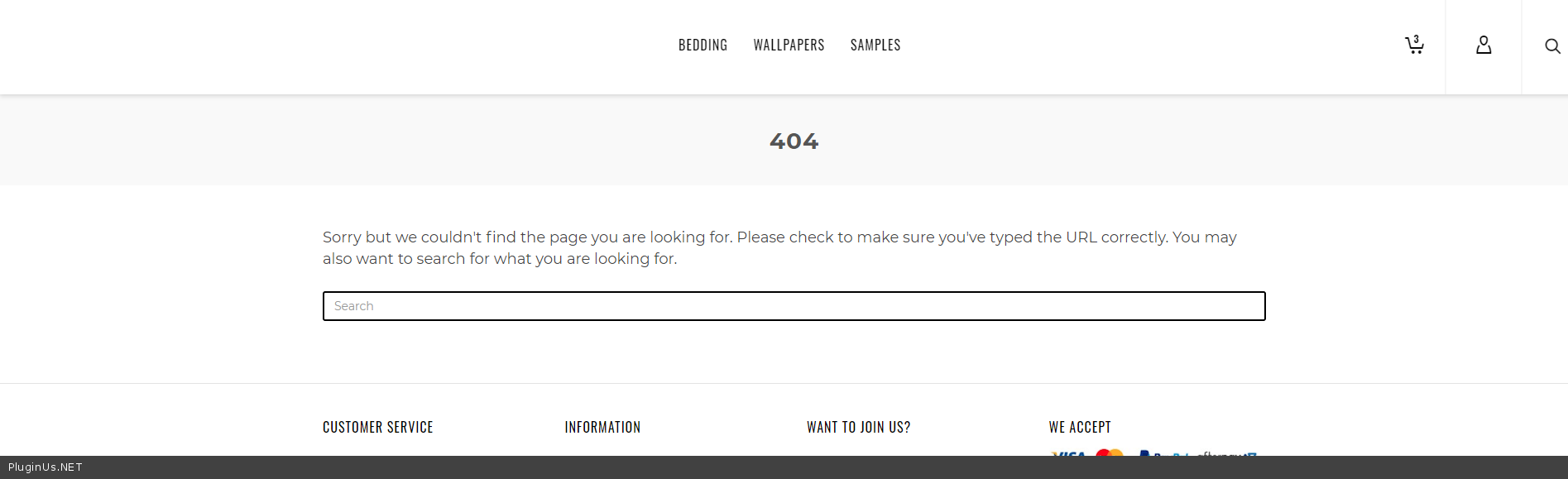Image resolution: width=1568 pixels, height=479 pixels.
Task: Open the shopping cart icon
Action: [x=1414, y=46]
